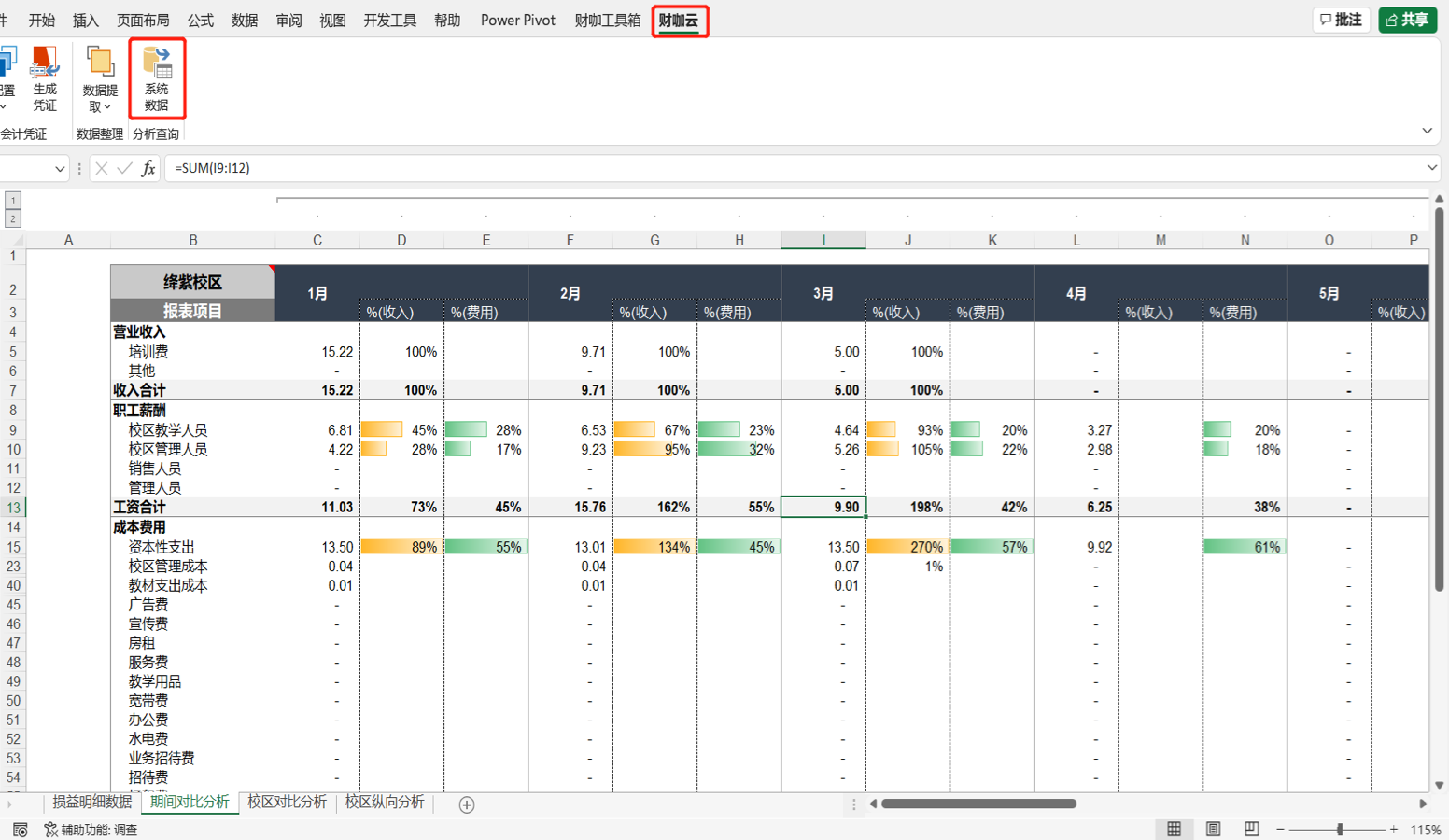Collapse outline to column level 1
The width and height of the screenshot is (1449, 840).
(x=13, y=200)
